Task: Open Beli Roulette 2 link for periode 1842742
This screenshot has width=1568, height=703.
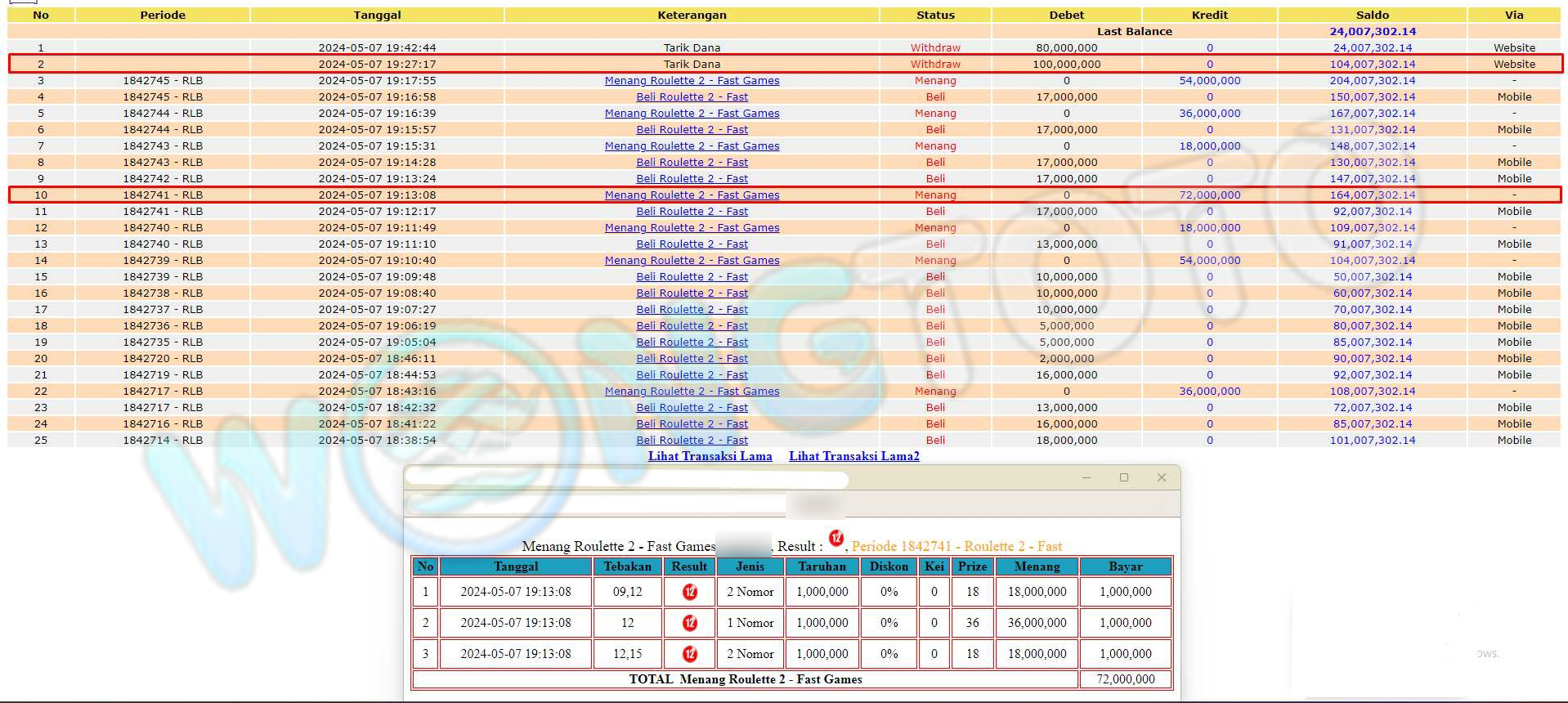Action: 692,178
